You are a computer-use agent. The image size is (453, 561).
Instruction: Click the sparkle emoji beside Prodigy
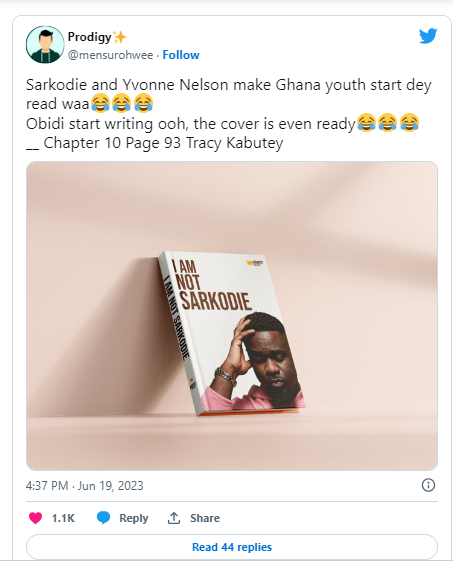(120, 37)
